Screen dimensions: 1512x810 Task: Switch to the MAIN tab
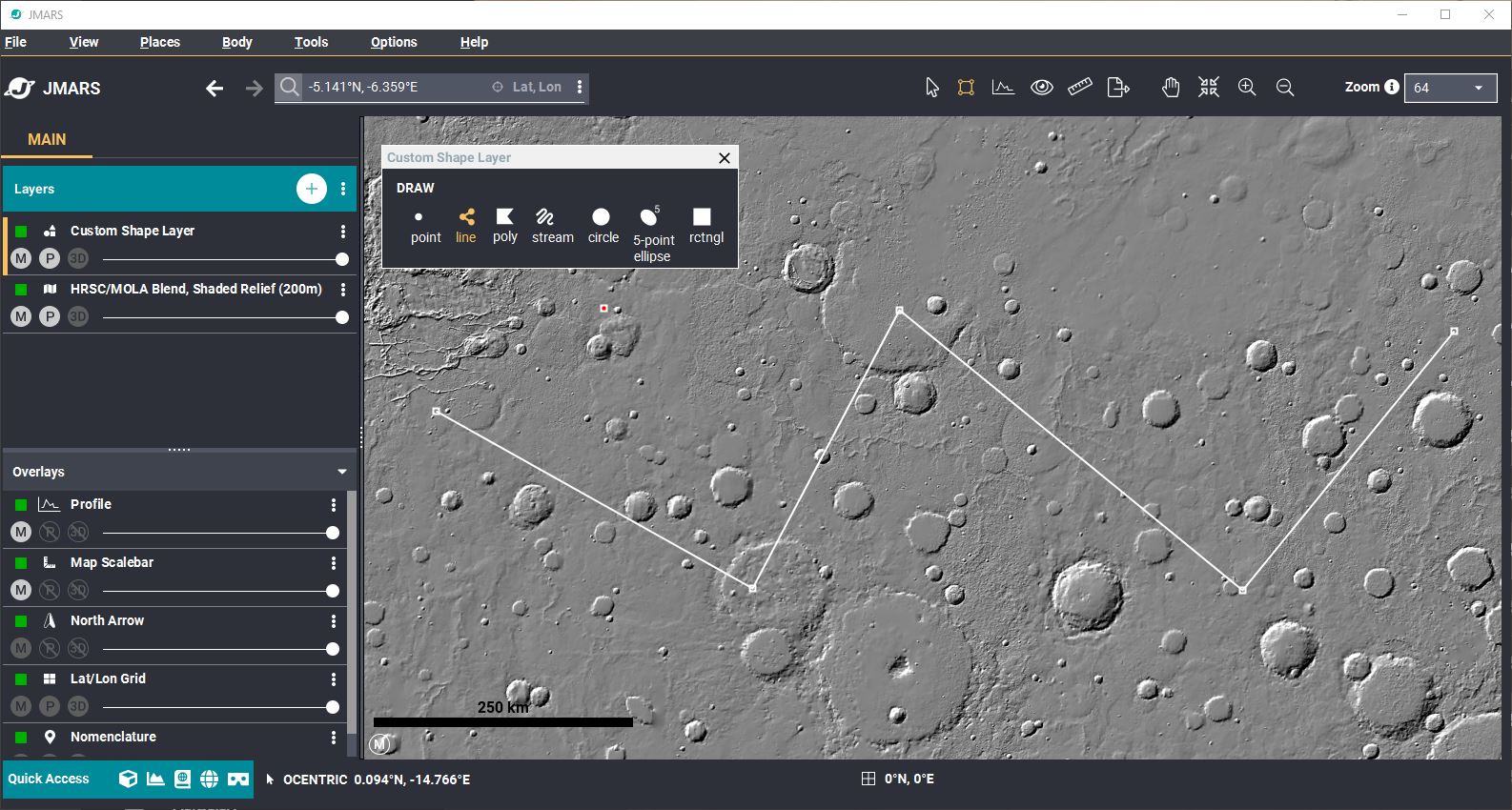coord(47,139)
